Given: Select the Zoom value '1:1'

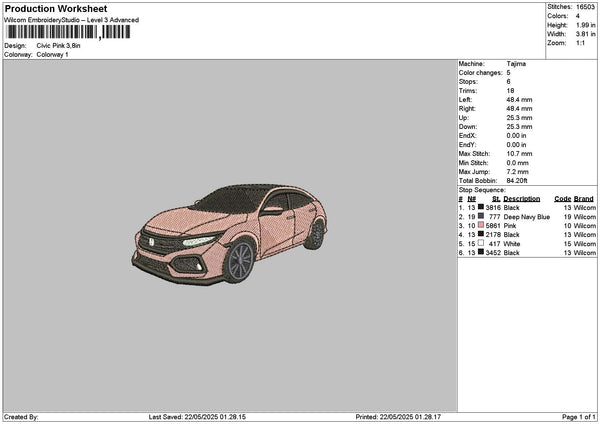Looking at the screenshot, I should [580, 43].
